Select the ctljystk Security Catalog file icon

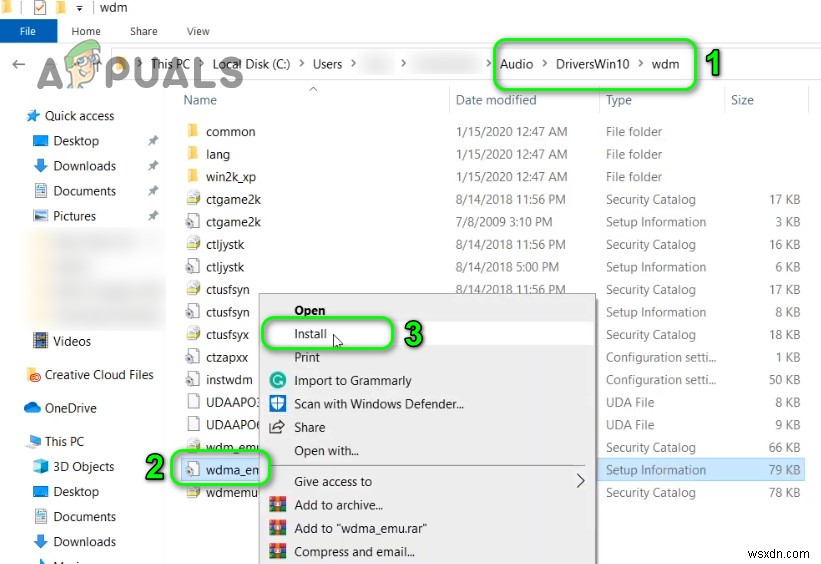tap(193, 244)
